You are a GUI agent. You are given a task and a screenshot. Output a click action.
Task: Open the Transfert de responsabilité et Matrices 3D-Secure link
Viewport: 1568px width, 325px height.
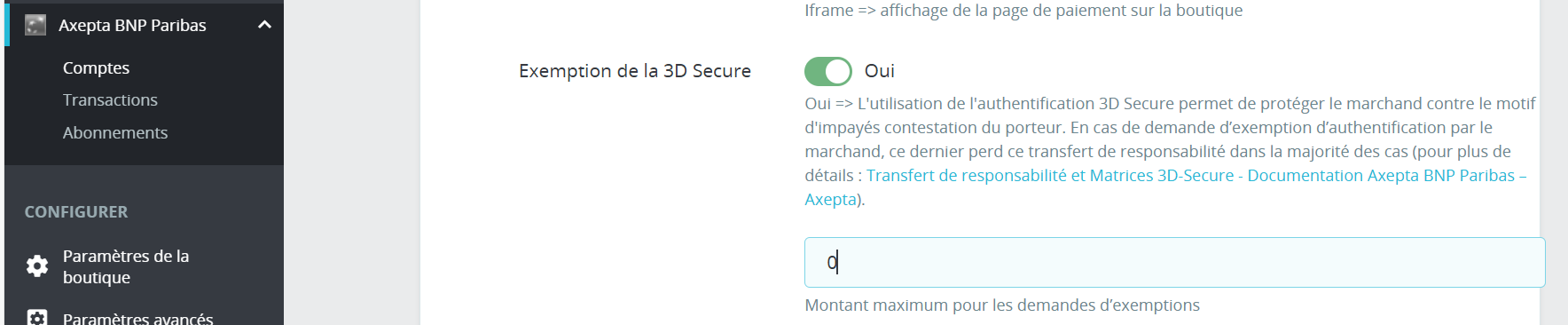pyautogui.click(x=1050, y=176)
